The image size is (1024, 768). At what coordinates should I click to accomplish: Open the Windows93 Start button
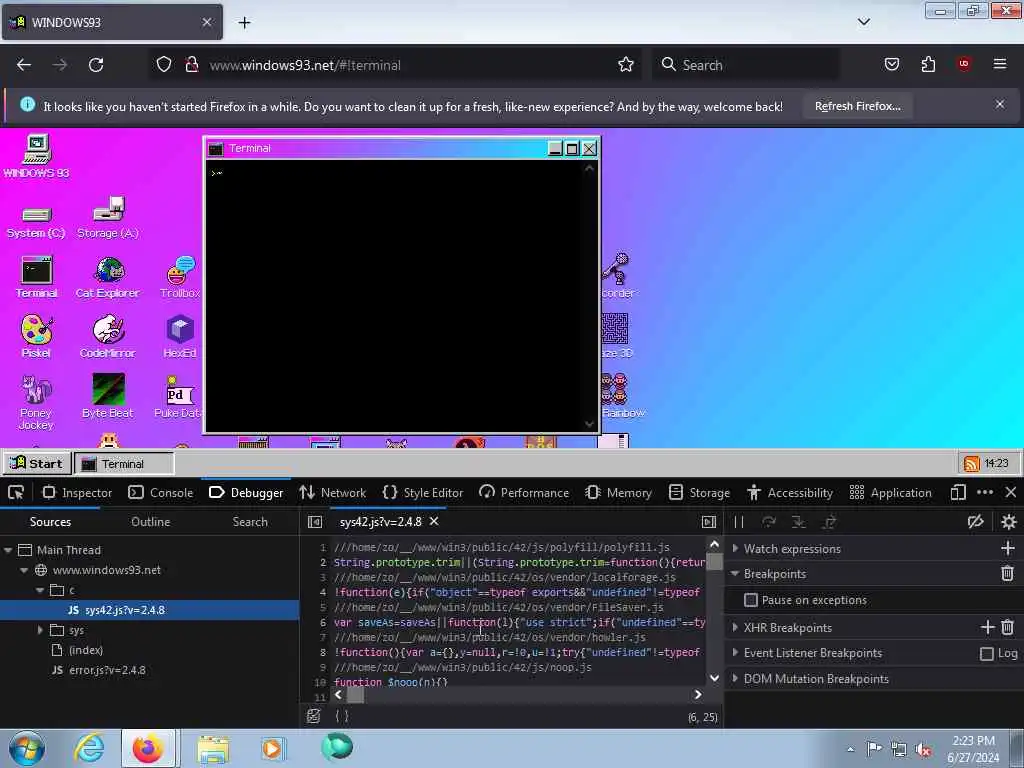pos(37,464)
